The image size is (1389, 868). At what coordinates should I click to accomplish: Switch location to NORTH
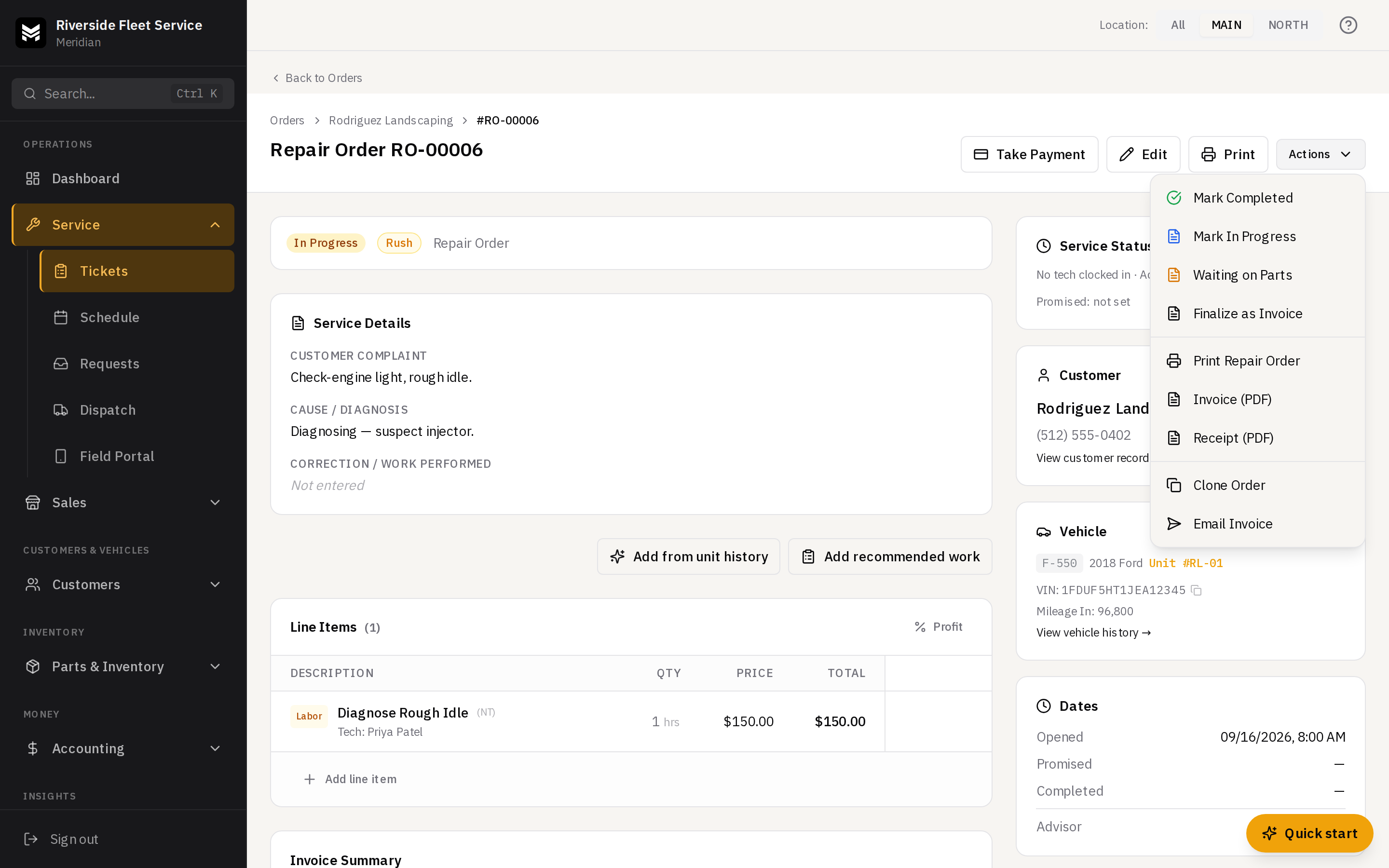point(1288,25)
